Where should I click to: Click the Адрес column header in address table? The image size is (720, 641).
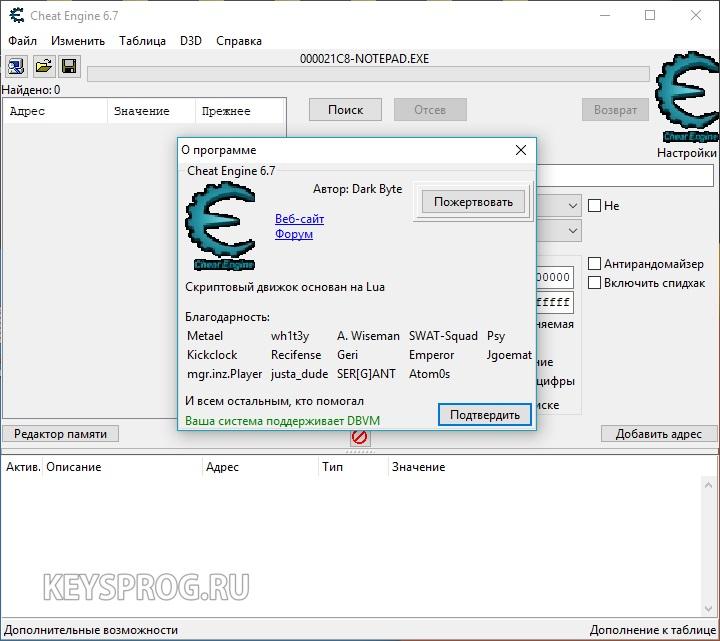pos(260,467)
